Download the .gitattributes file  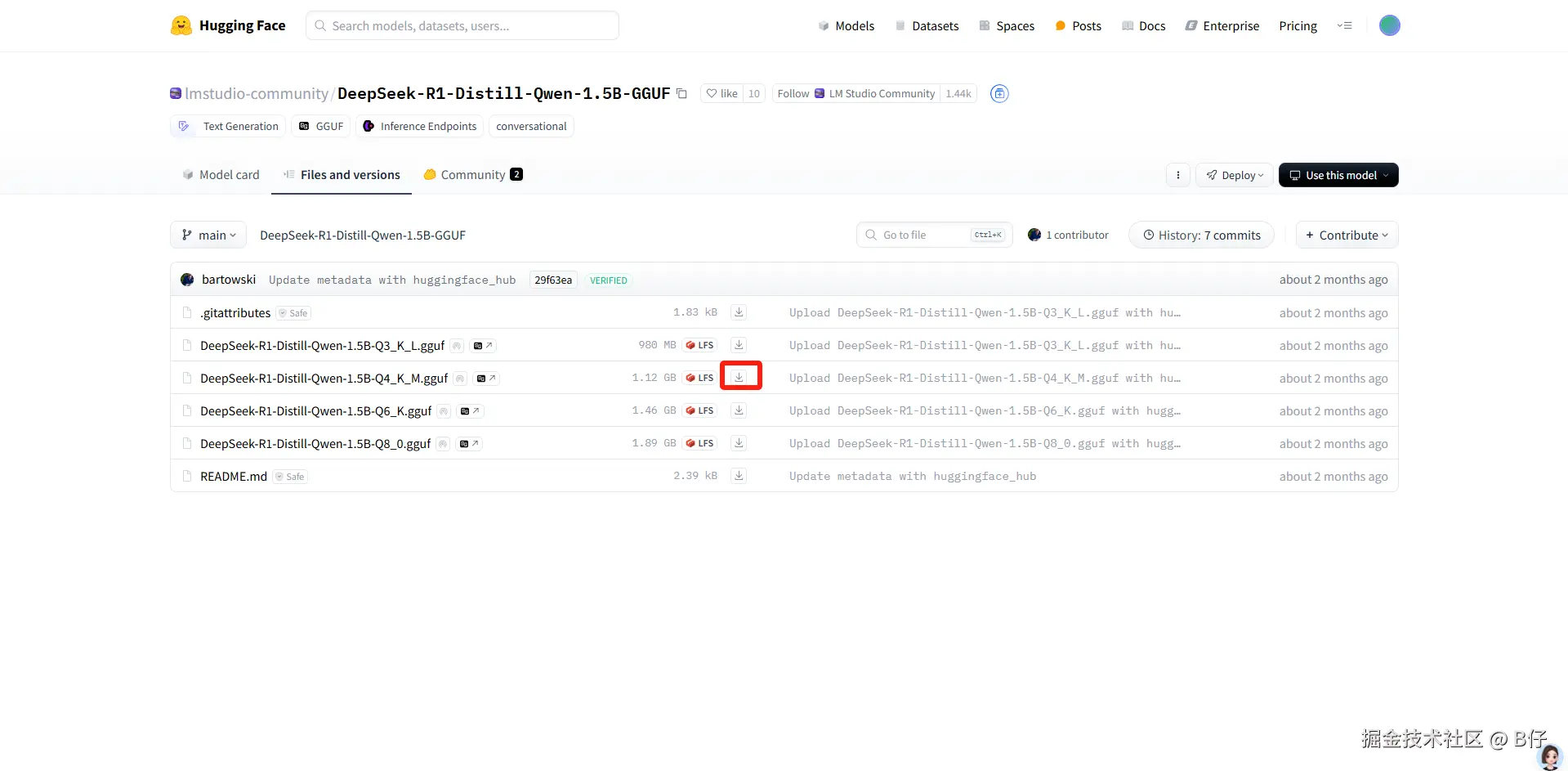(x=739, y=312)
